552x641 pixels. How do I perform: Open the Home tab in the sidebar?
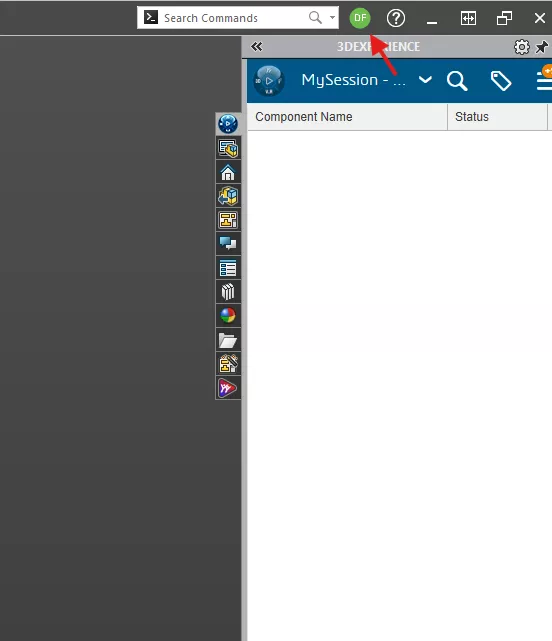[228, 172]
